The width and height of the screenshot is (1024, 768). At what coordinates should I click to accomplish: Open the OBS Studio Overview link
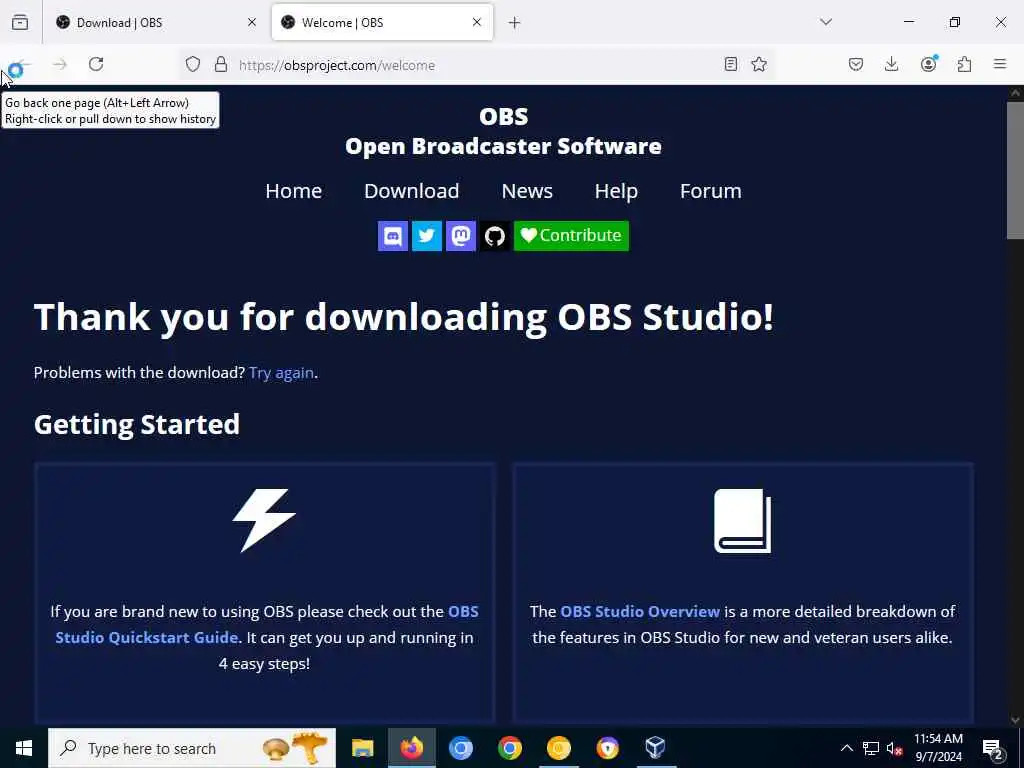pyautogui.click(x=640, y=611)
